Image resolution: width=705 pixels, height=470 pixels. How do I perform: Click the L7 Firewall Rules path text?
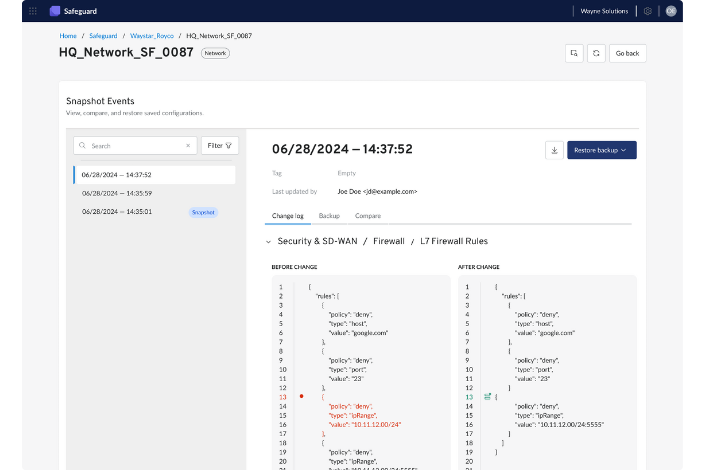(454, 242)
